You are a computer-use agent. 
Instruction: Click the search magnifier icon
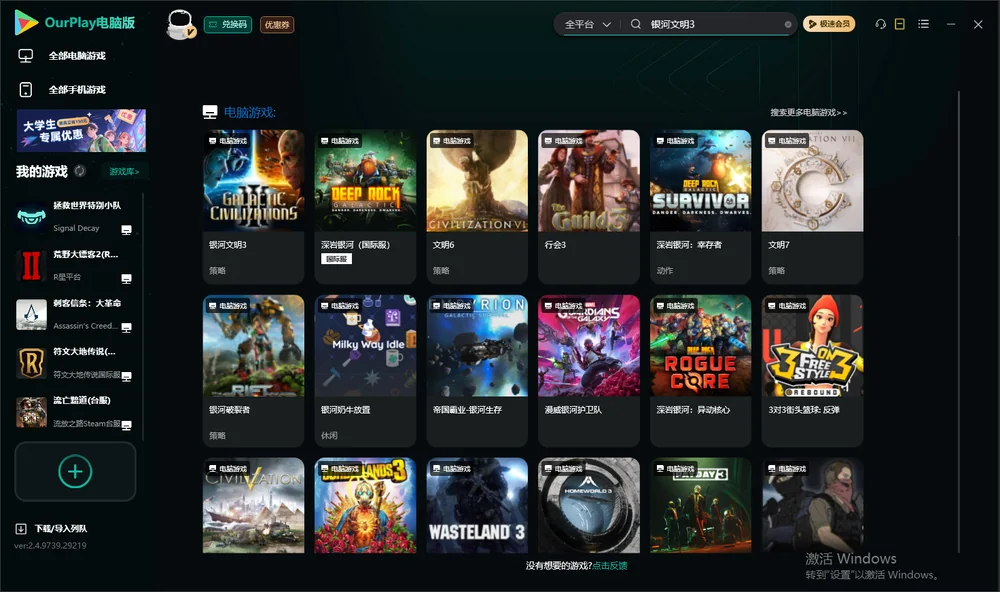click(x=635, y=24)
